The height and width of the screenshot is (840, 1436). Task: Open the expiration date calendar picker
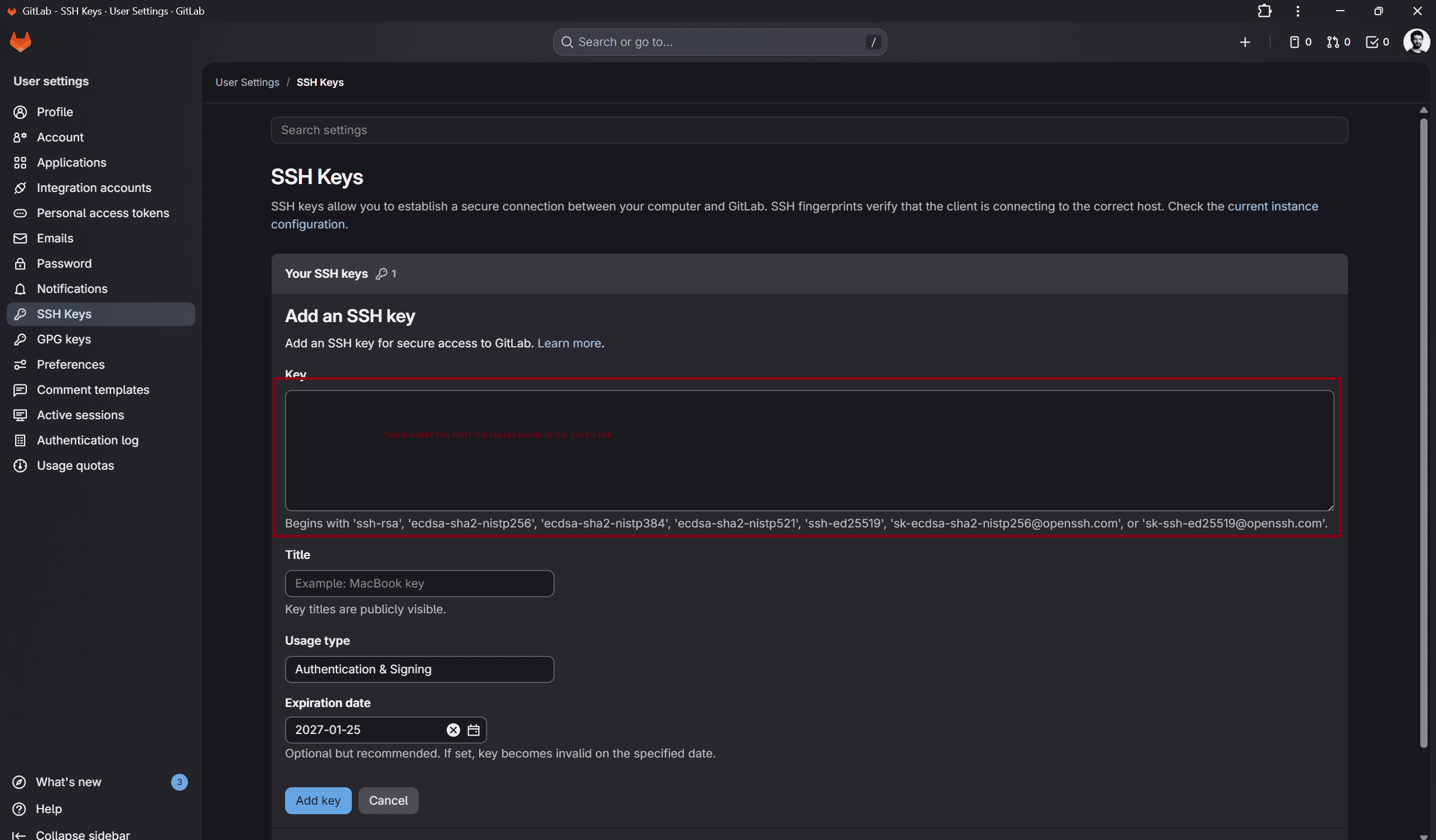pos(474,729)
